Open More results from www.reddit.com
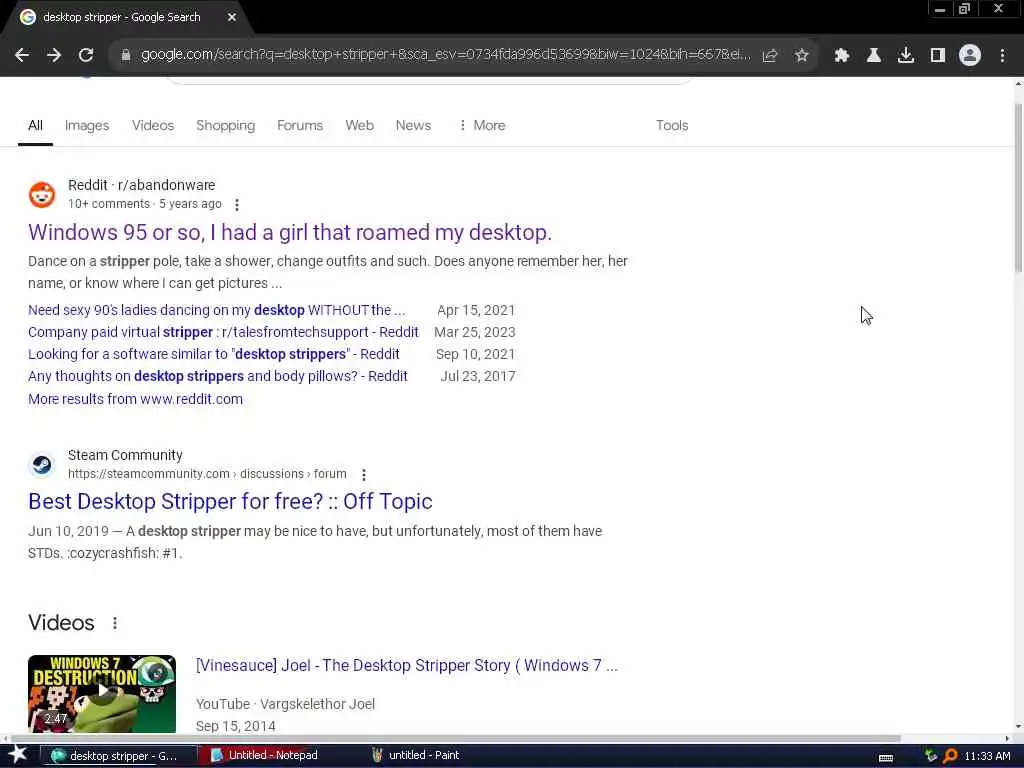Viewport: 1024px width, 768px height. [135, 399]
